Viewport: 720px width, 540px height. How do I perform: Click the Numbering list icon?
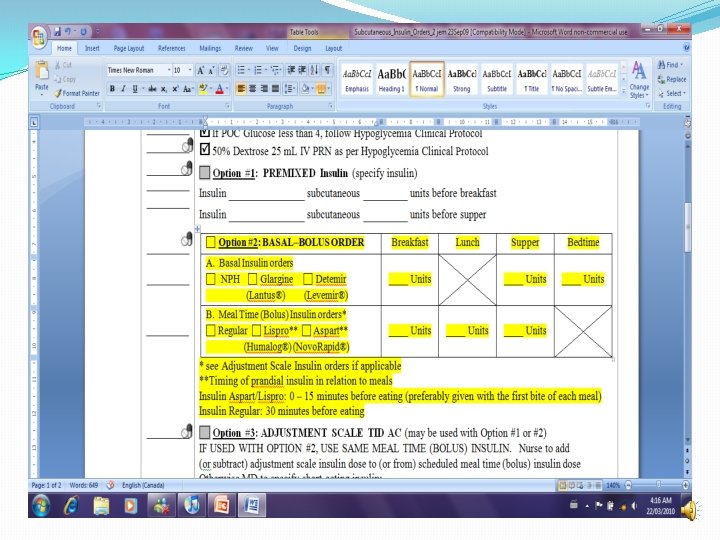pos(258,70)
